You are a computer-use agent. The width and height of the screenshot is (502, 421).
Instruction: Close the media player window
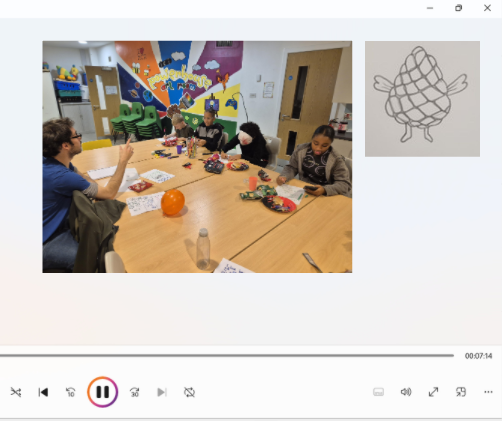click(x=487, y=8)
